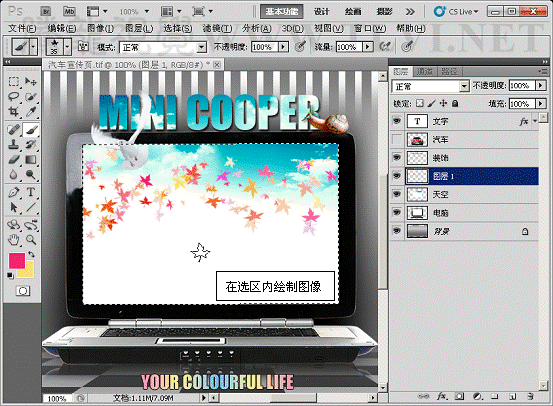Select the Clone Stamp tool
This screenshot has width=553, height=406.
(14, 144)
